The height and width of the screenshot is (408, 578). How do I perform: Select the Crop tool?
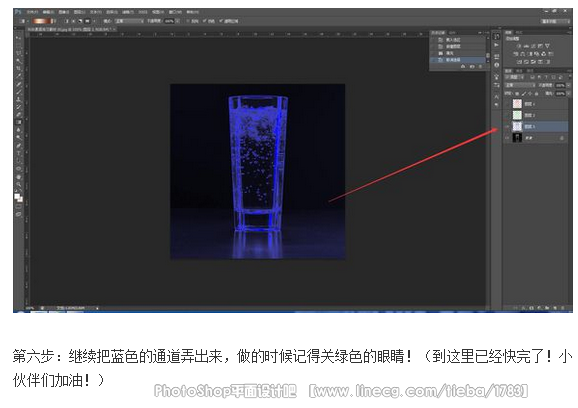point(18,69)
